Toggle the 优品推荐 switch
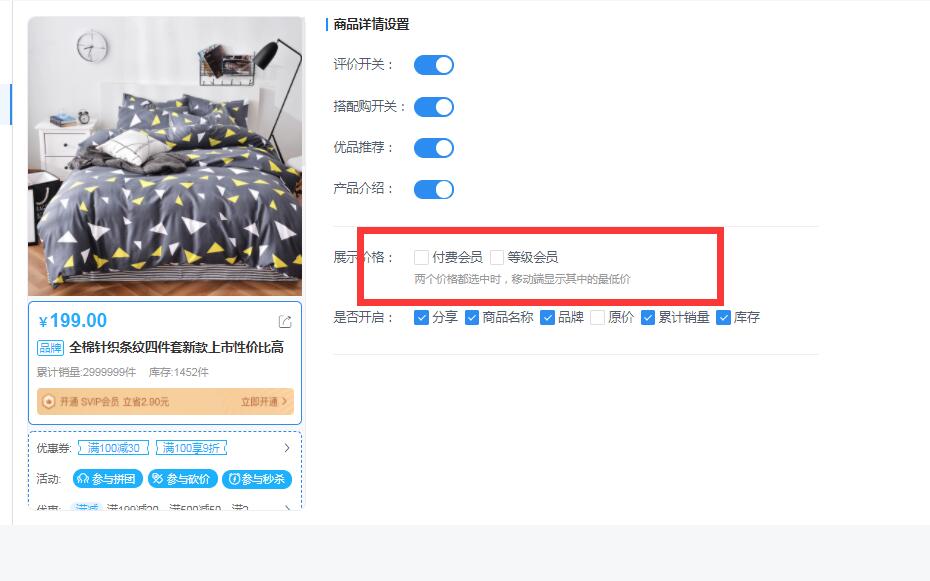The image size is (930, 581). click(x=434, y=148)
